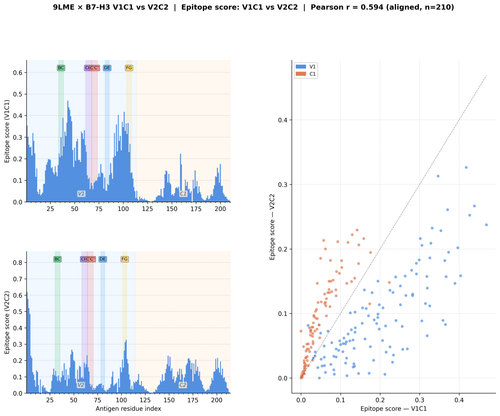Viewport: 500px width, 416px height.
Task: Click the 'Epitope score — V2C2' scatter y-axis label
Action: [x=272, y=227]
